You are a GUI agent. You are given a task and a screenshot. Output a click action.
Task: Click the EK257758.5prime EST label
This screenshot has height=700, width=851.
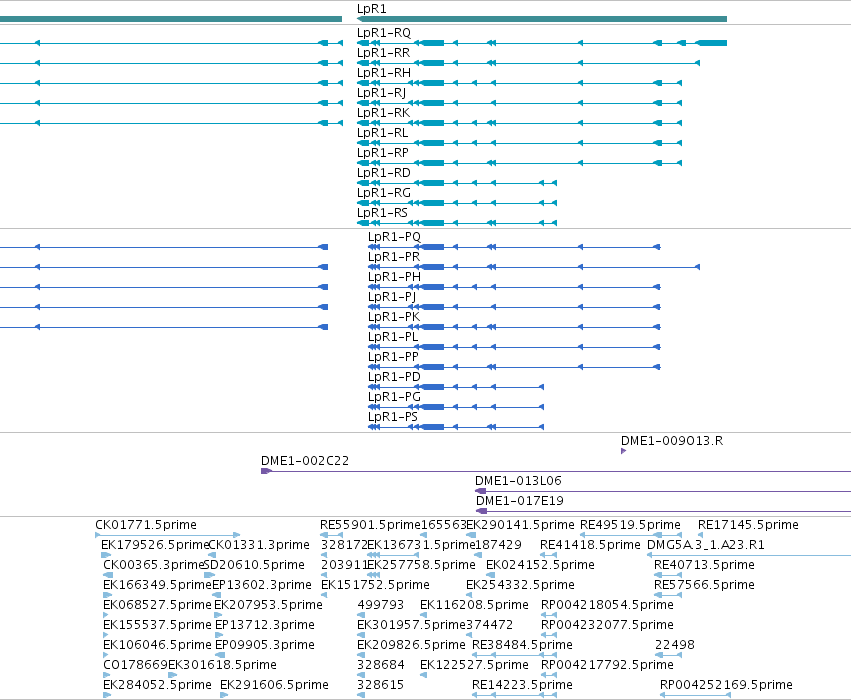coord(422,565)
